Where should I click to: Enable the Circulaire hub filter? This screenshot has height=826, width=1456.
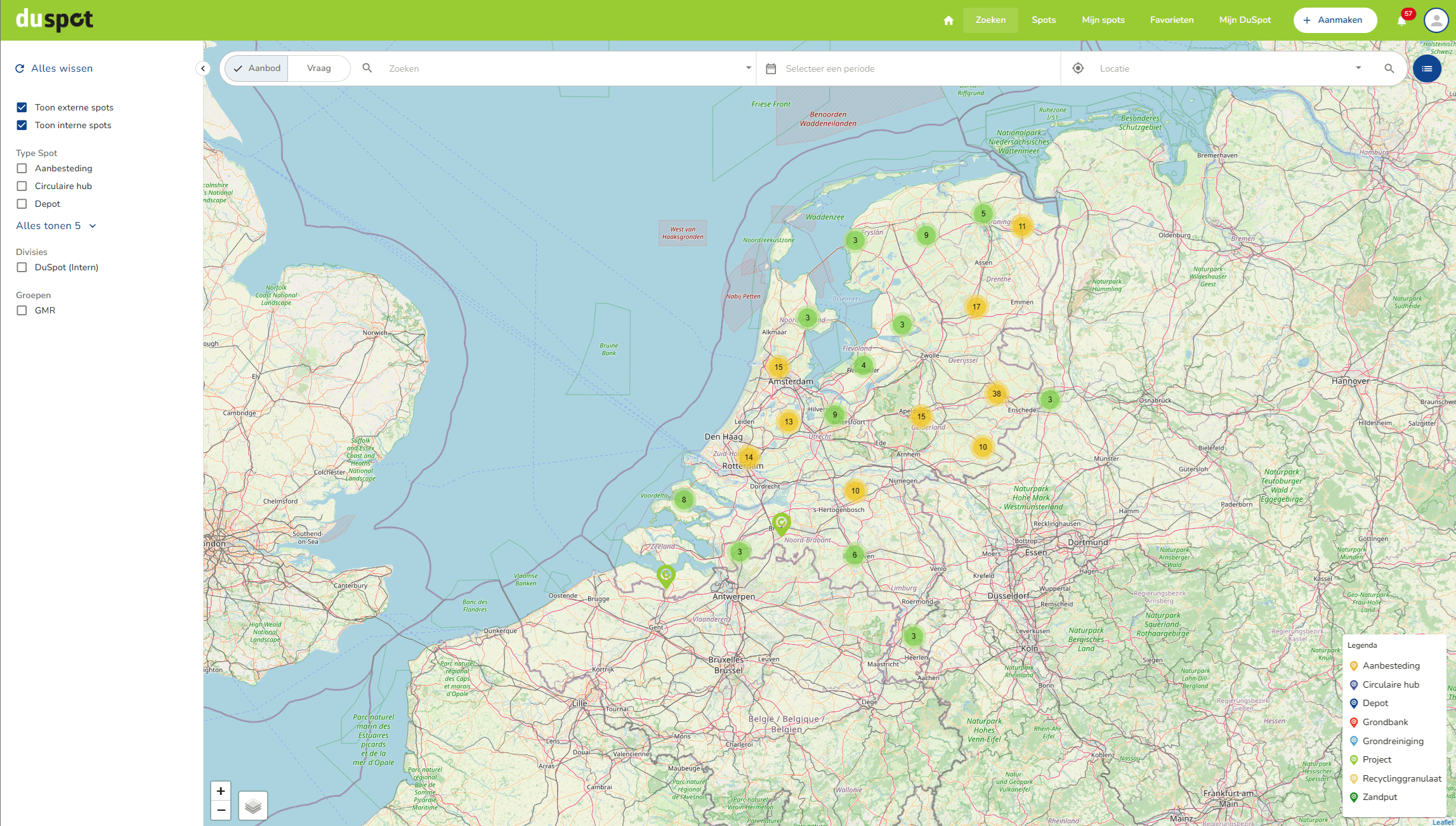(22, 186)
